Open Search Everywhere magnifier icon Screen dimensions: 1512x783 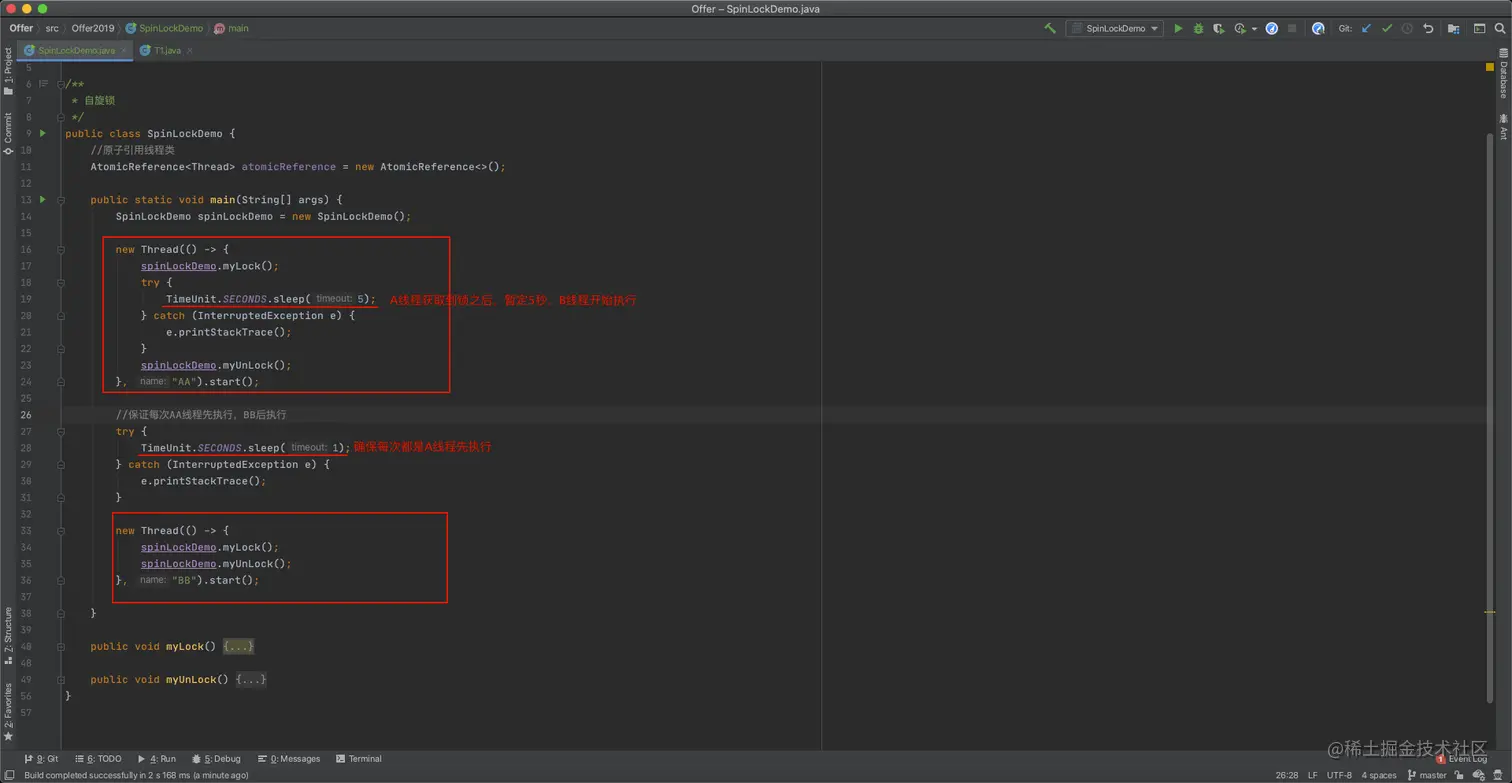(x=1501, y=29)
